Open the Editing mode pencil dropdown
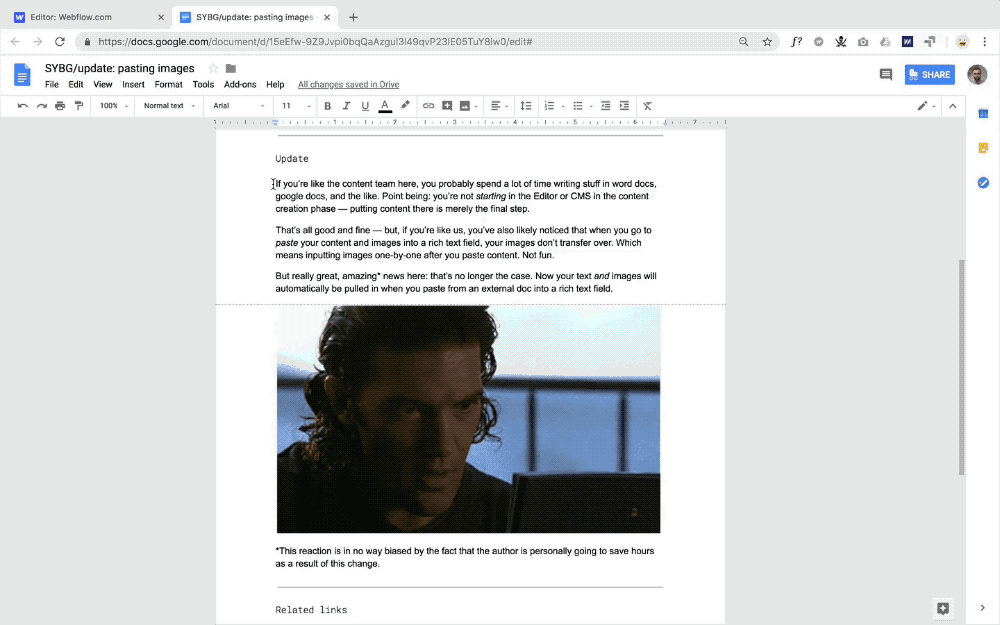This screenshot has height=625, width=1000. click(x=926, y=106)
